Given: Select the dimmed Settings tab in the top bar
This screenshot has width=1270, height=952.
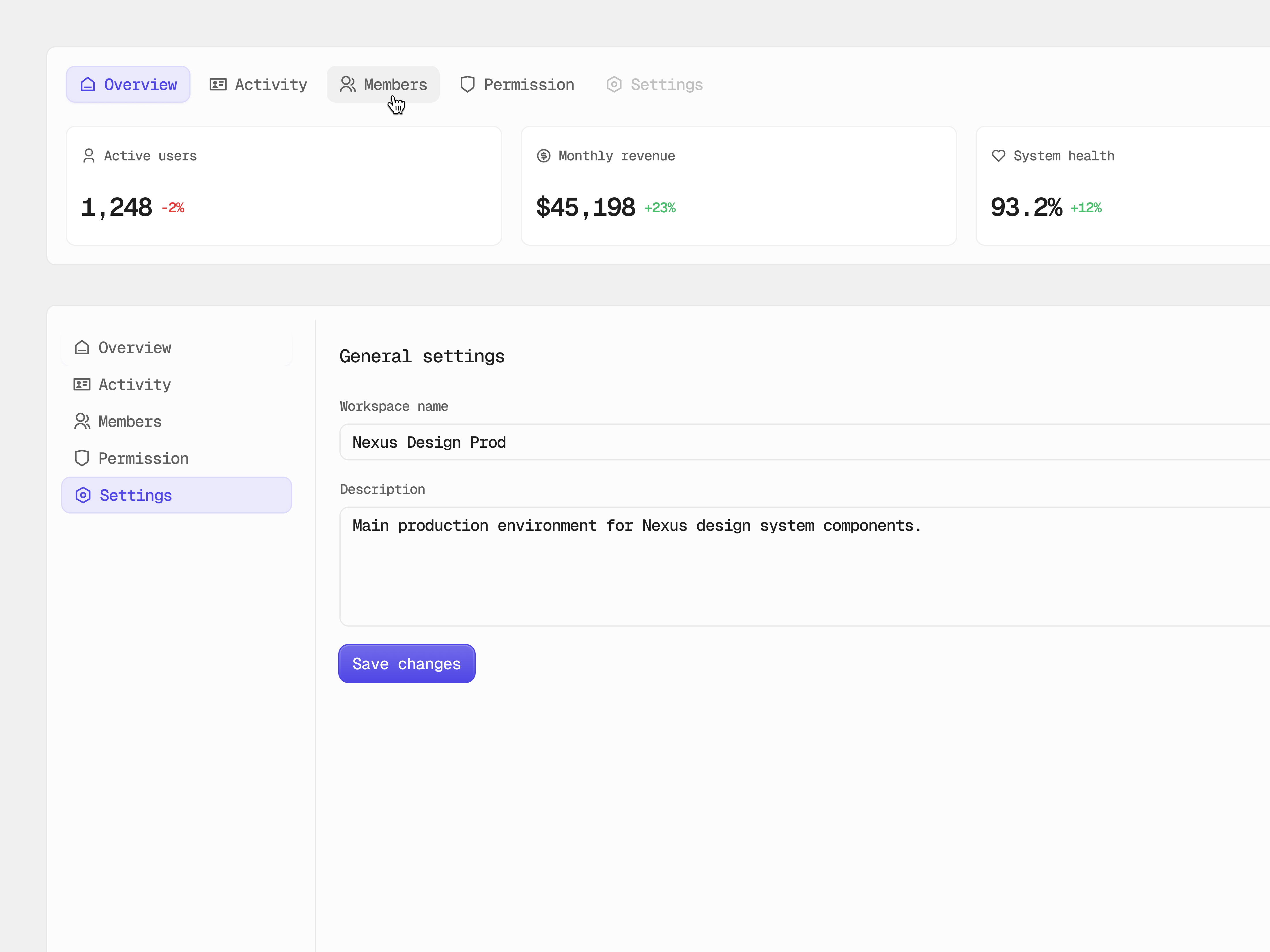Looking at the screenshot, I should click(655, 84).
